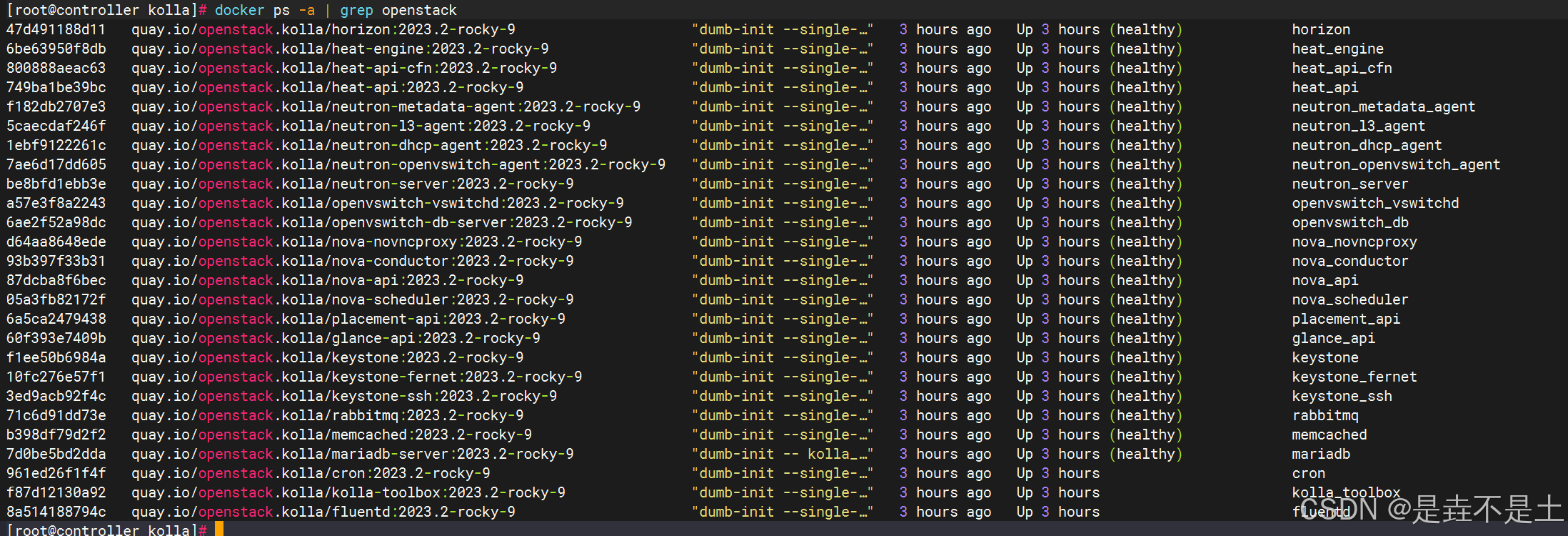Click the glance-api image name

tap(436, 338)
